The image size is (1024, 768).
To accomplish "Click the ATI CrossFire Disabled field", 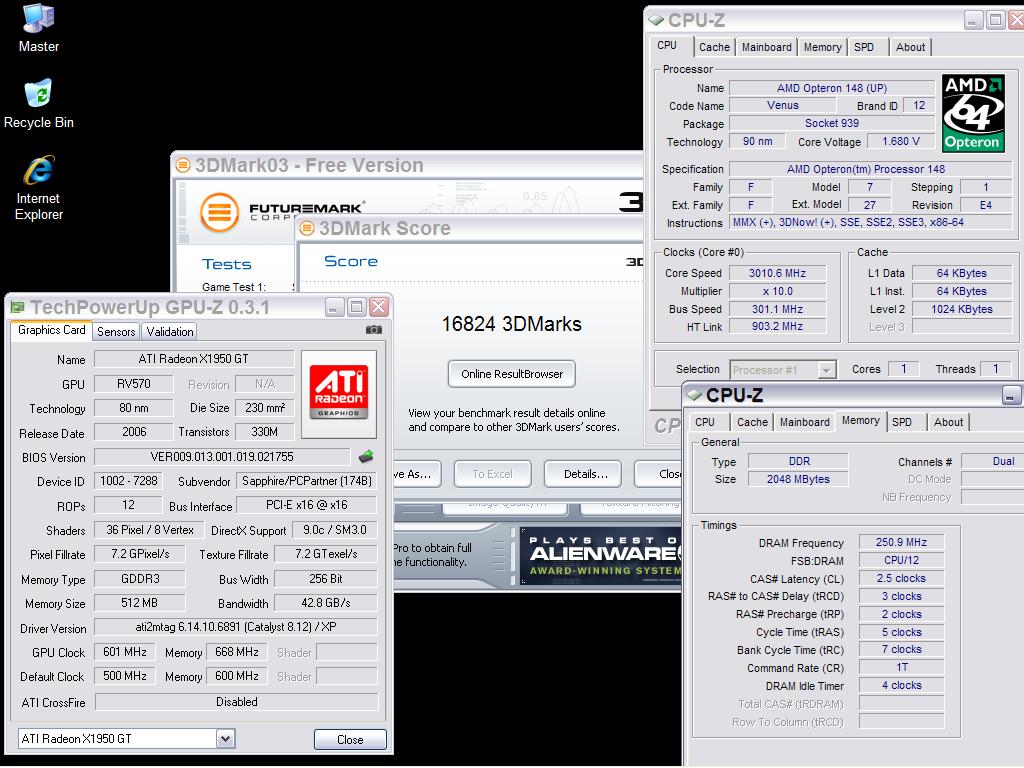I will click(x=236, y=702).
